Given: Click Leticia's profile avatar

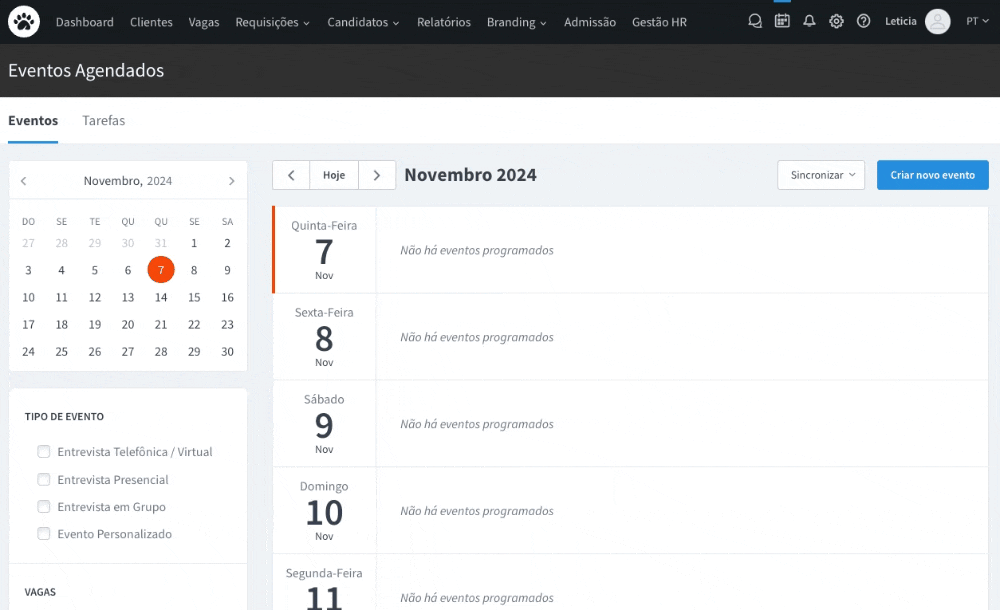Looking at the screenshot, I should [x=937, y=21].
